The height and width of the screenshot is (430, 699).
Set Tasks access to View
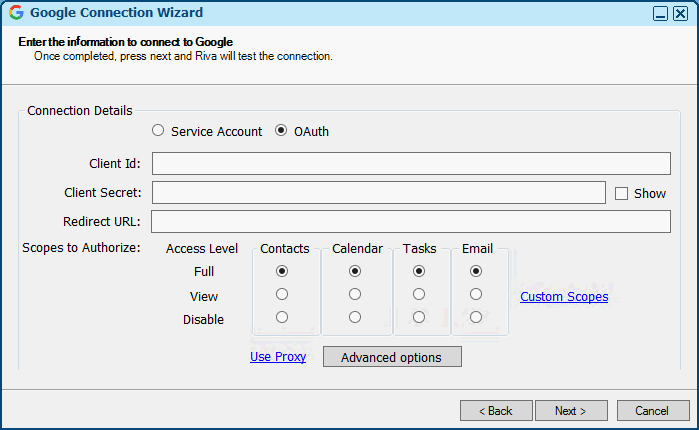tap(419, 294)
